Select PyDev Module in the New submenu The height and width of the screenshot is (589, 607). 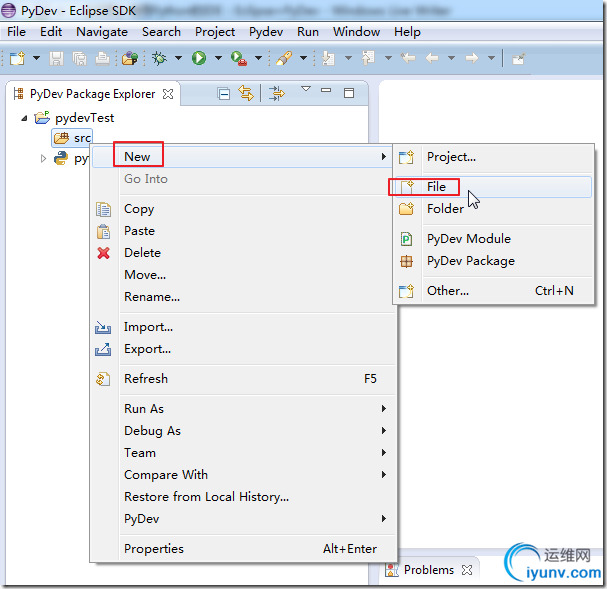pyautogui.click(x=494, y=239)
